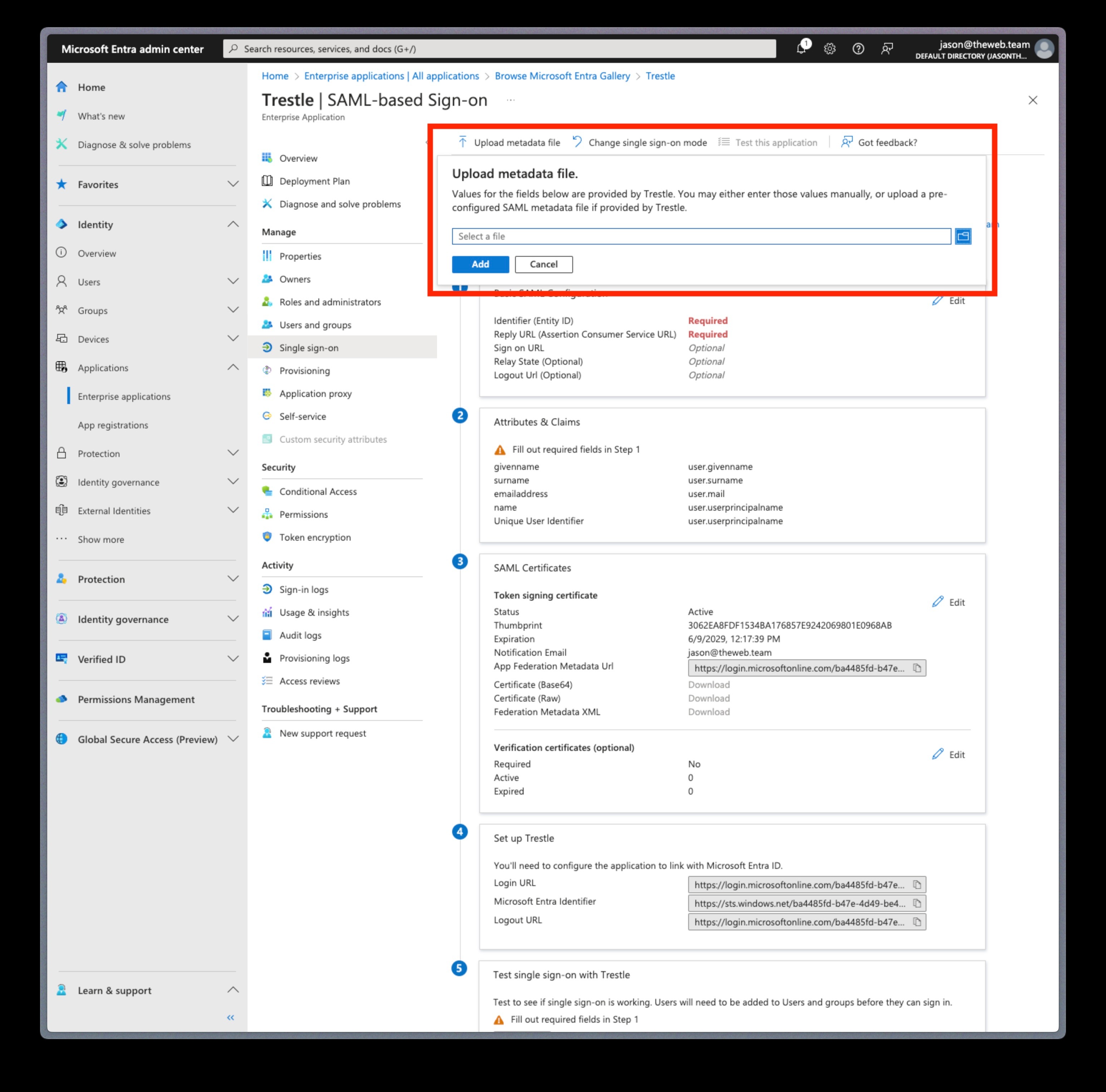Click the Cancel button
Screen dimensions: 1106x1092
(543, 264)
